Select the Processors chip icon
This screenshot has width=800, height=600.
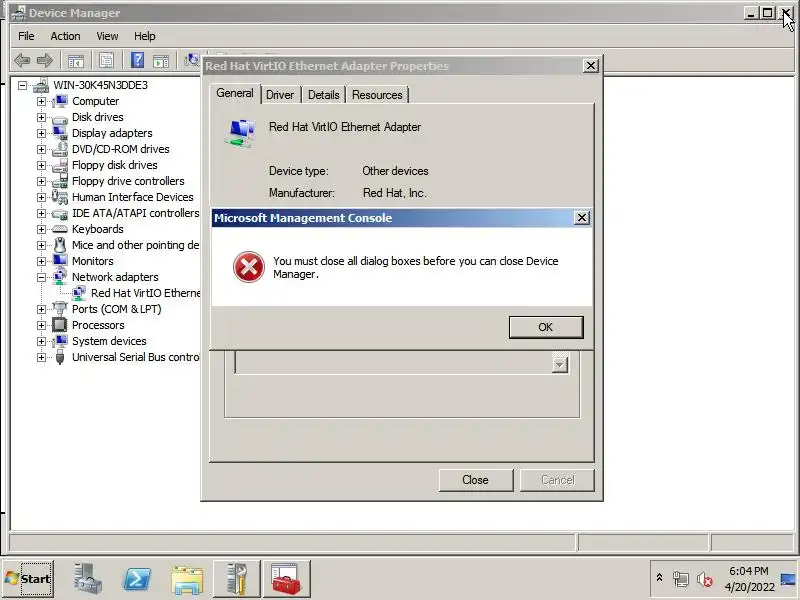(x=60, y=325)
